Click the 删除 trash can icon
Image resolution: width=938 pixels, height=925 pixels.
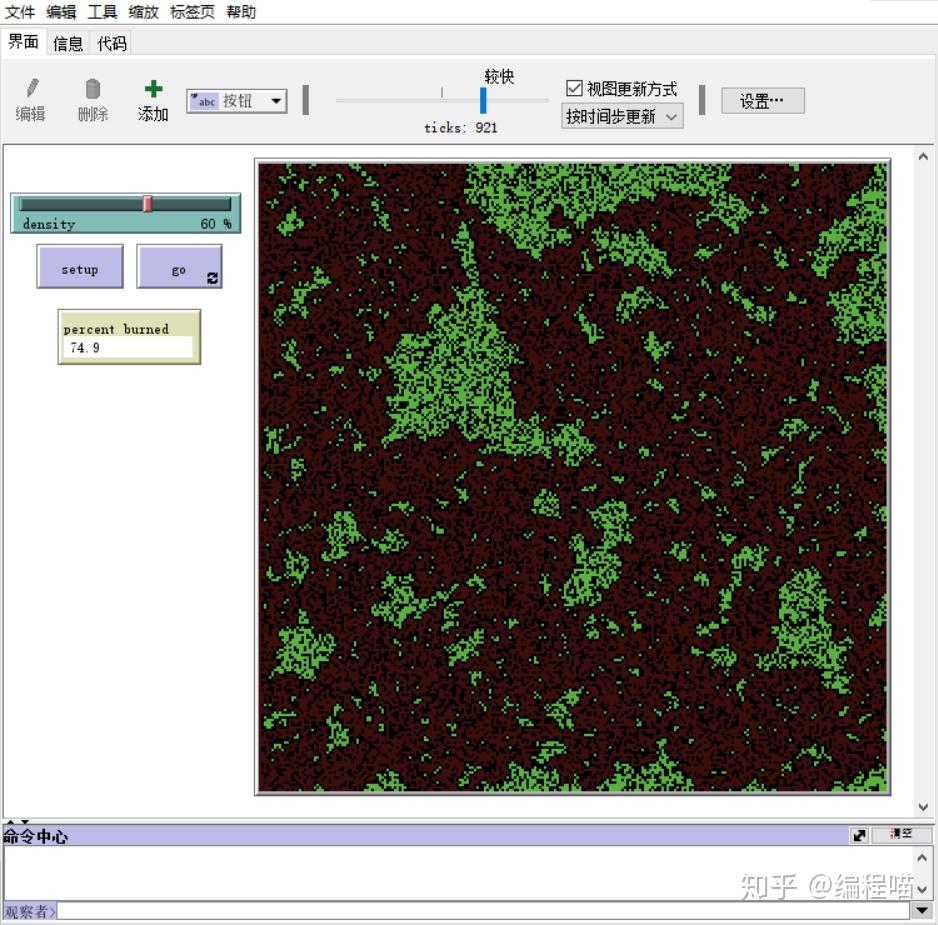[93, 89]
